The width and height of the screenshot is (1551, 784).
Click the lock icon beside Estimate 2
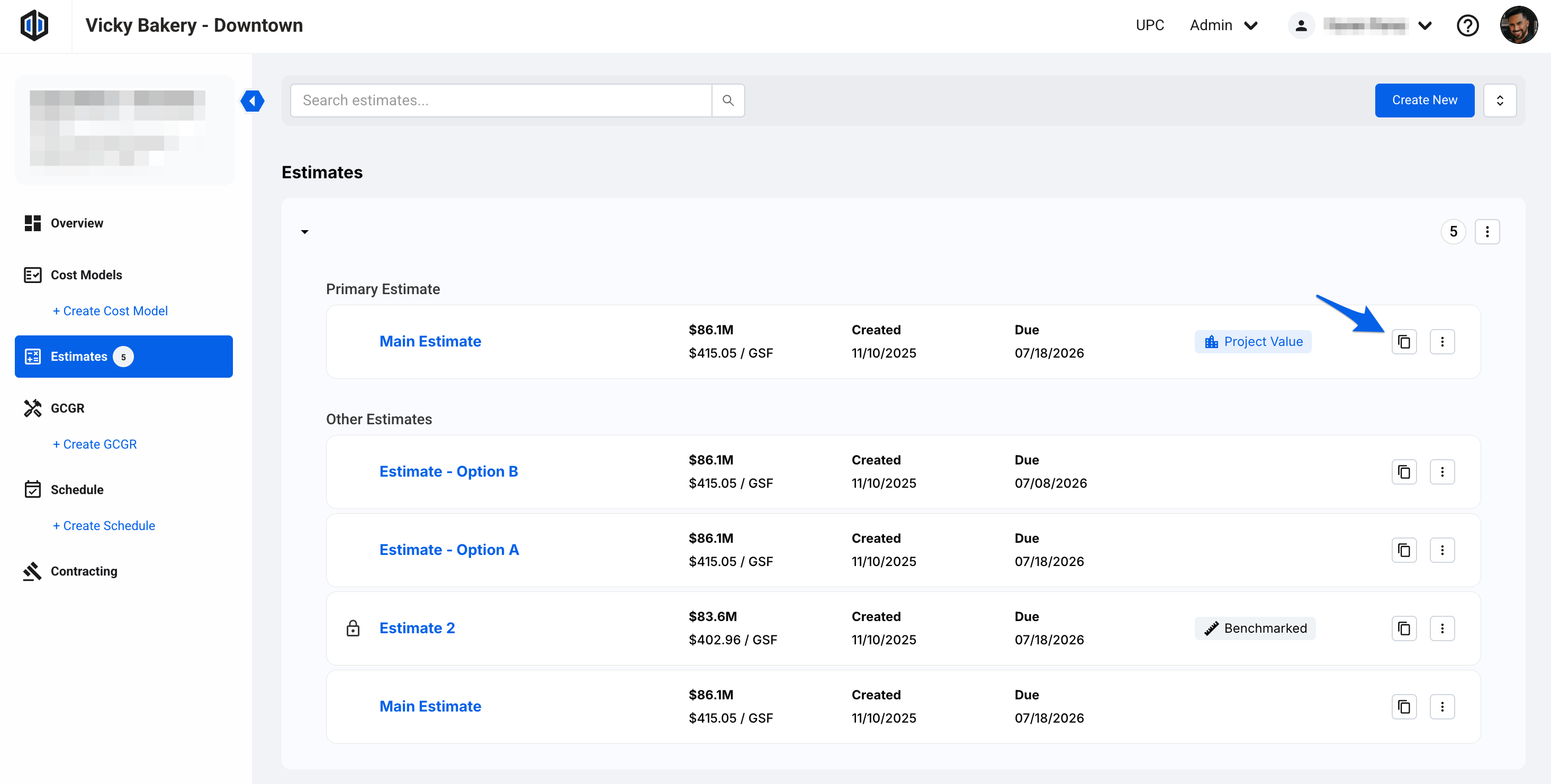point(353,628)
